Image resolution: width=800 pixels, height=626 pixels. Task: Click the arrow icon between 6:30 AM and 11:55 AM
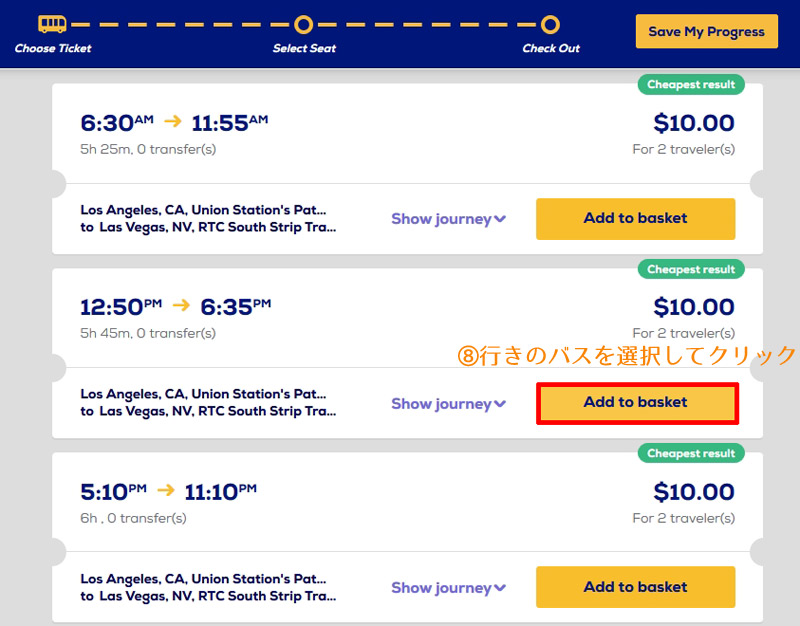(172, 121)
